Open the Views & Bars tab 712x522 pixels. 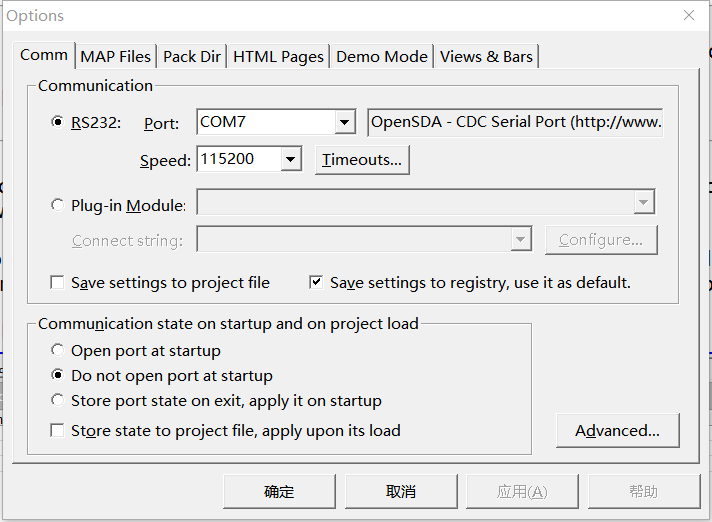pos(486,57)
